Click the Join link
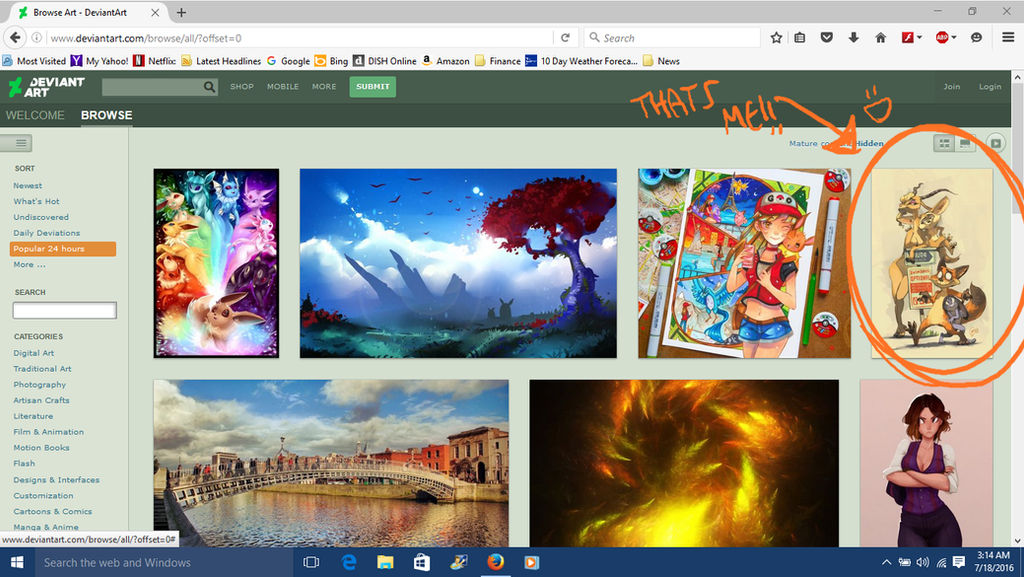 point(952,86)
